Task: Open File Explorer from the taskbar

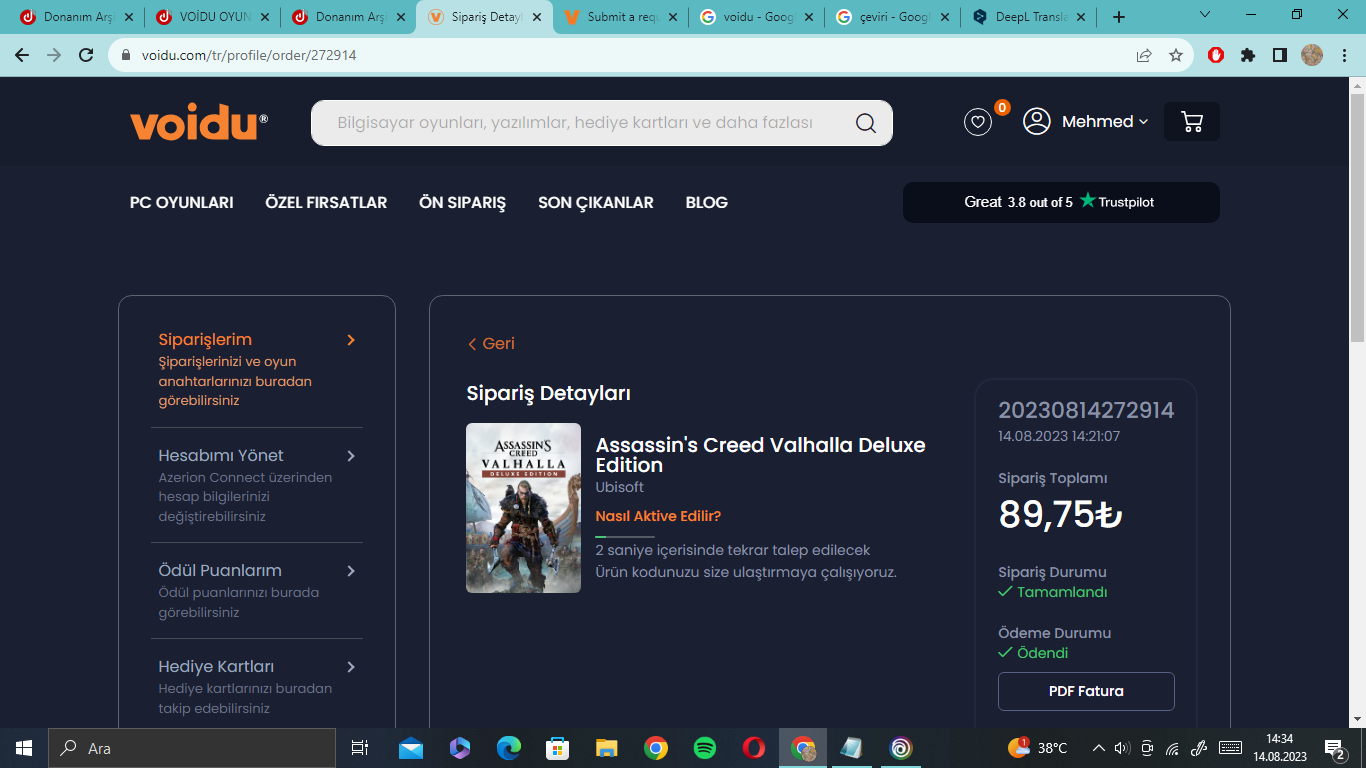Action: pos(606,748)
